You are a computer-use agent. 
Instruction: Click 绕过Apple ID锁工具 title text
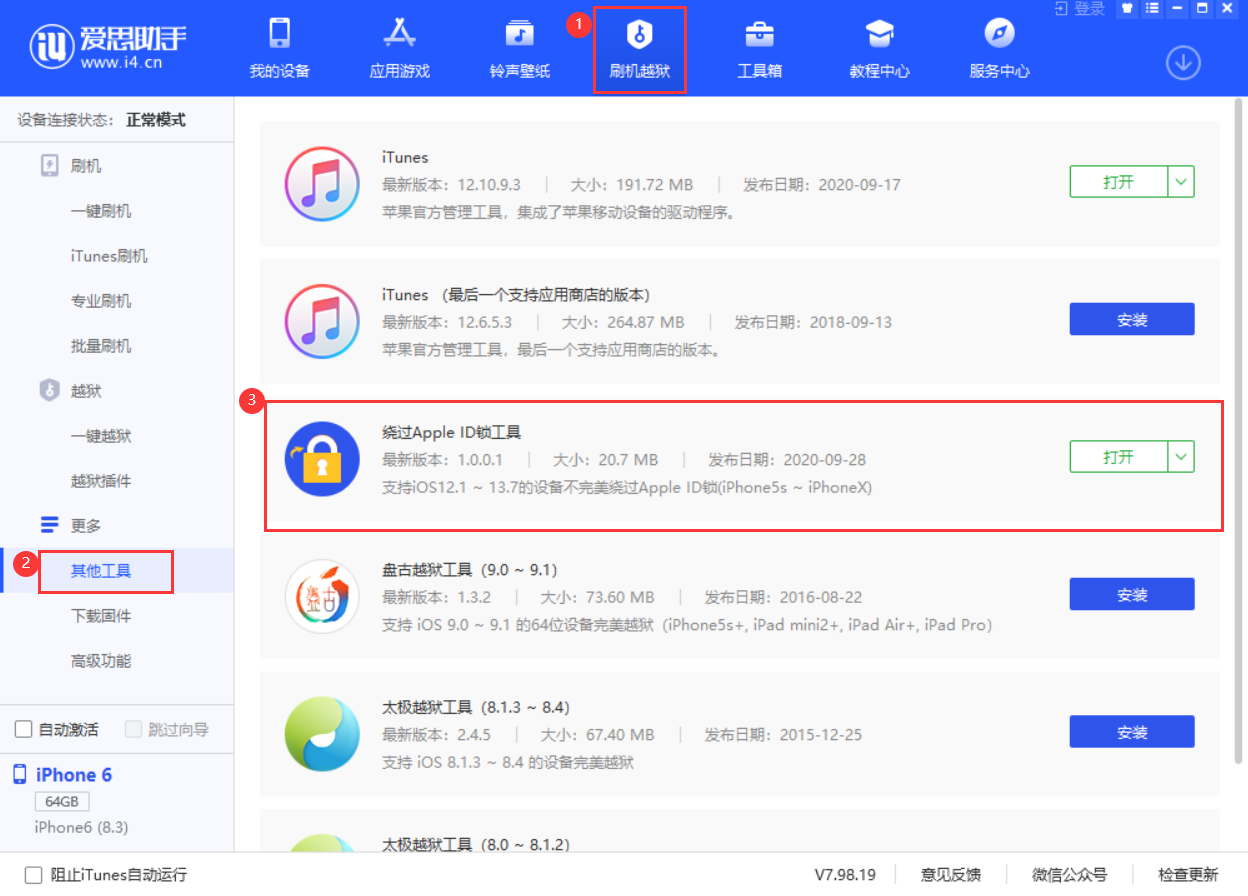[x=452, y=433]
